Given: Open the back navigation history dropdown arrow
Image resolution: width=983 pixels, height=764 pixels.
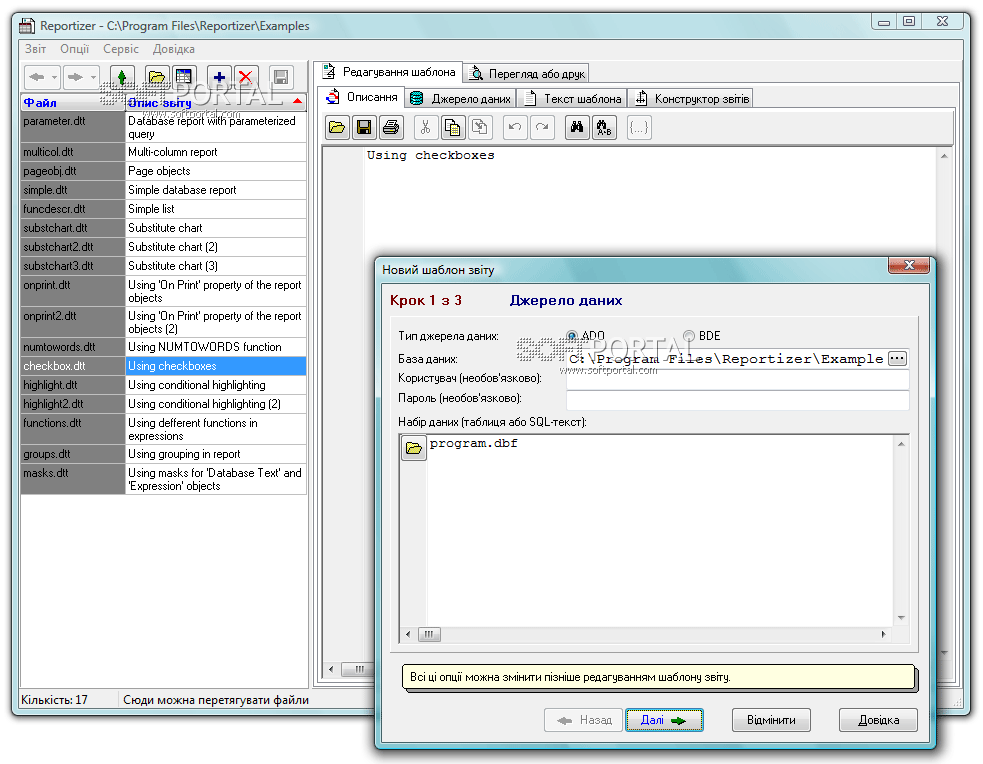Looking at the screenshot, I should coord(55,77).
